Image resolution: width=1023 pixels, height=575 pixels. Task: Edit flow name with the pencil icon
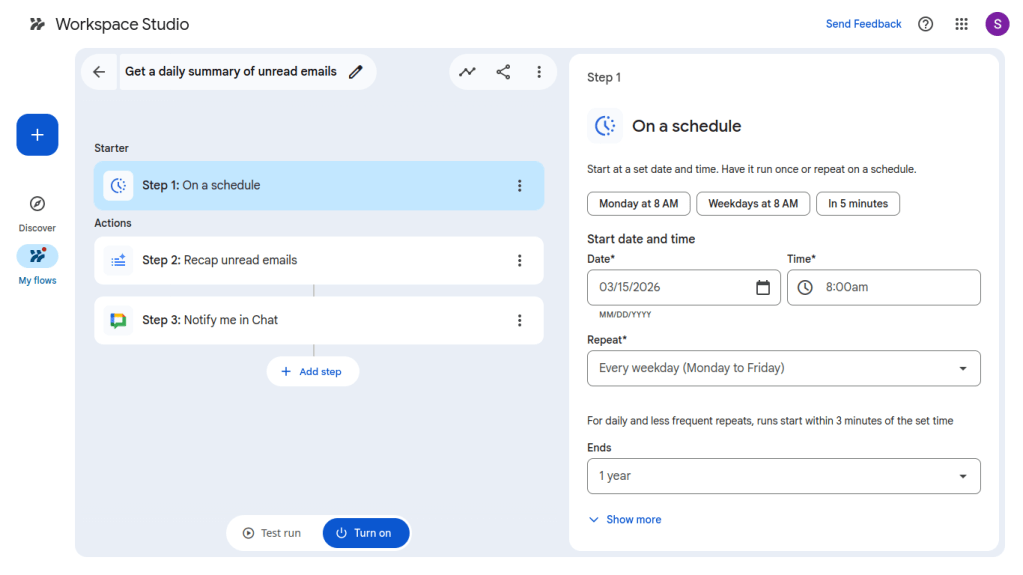356,72
